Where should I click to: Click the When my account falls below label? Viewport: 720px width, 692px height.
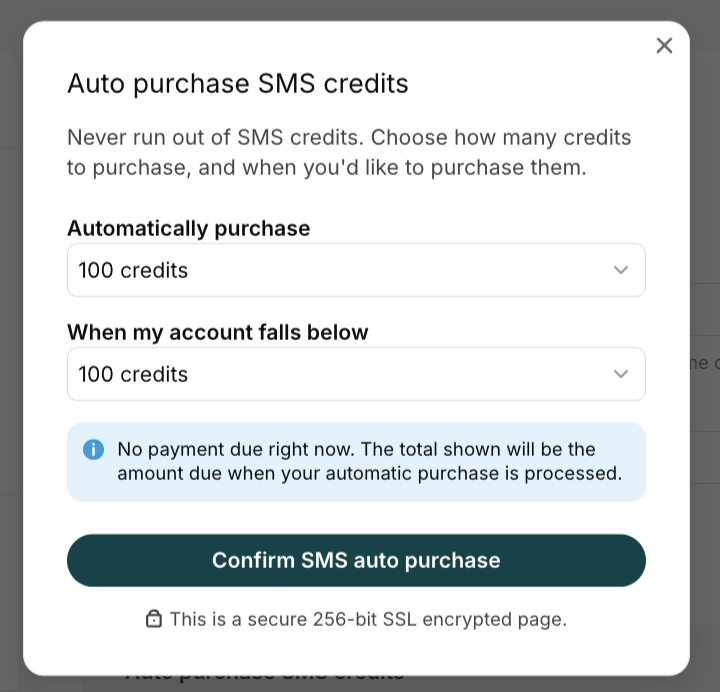click(218, 332)
